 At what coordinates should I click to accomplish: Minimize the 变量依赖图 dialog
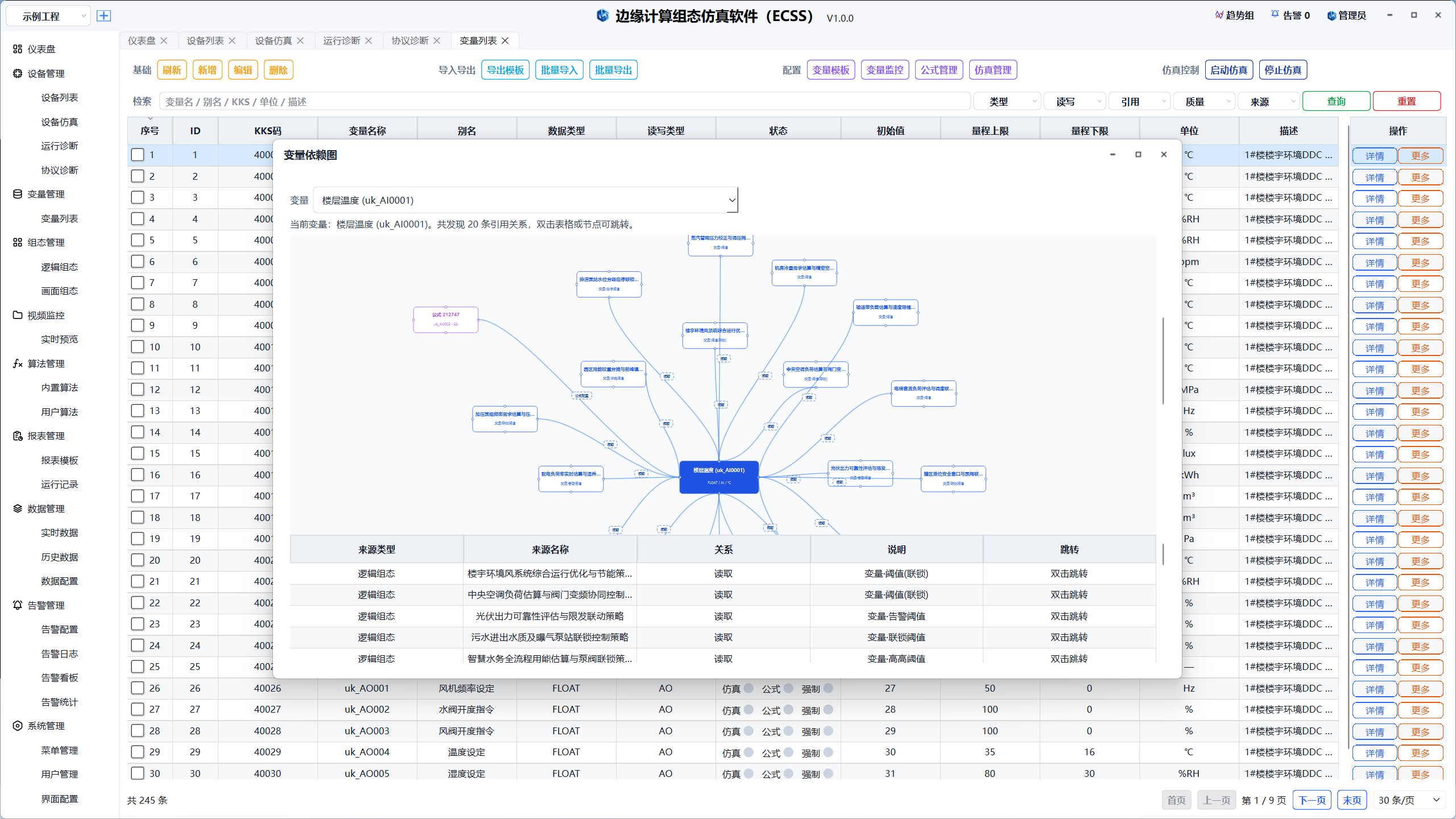coord(1112,155)
